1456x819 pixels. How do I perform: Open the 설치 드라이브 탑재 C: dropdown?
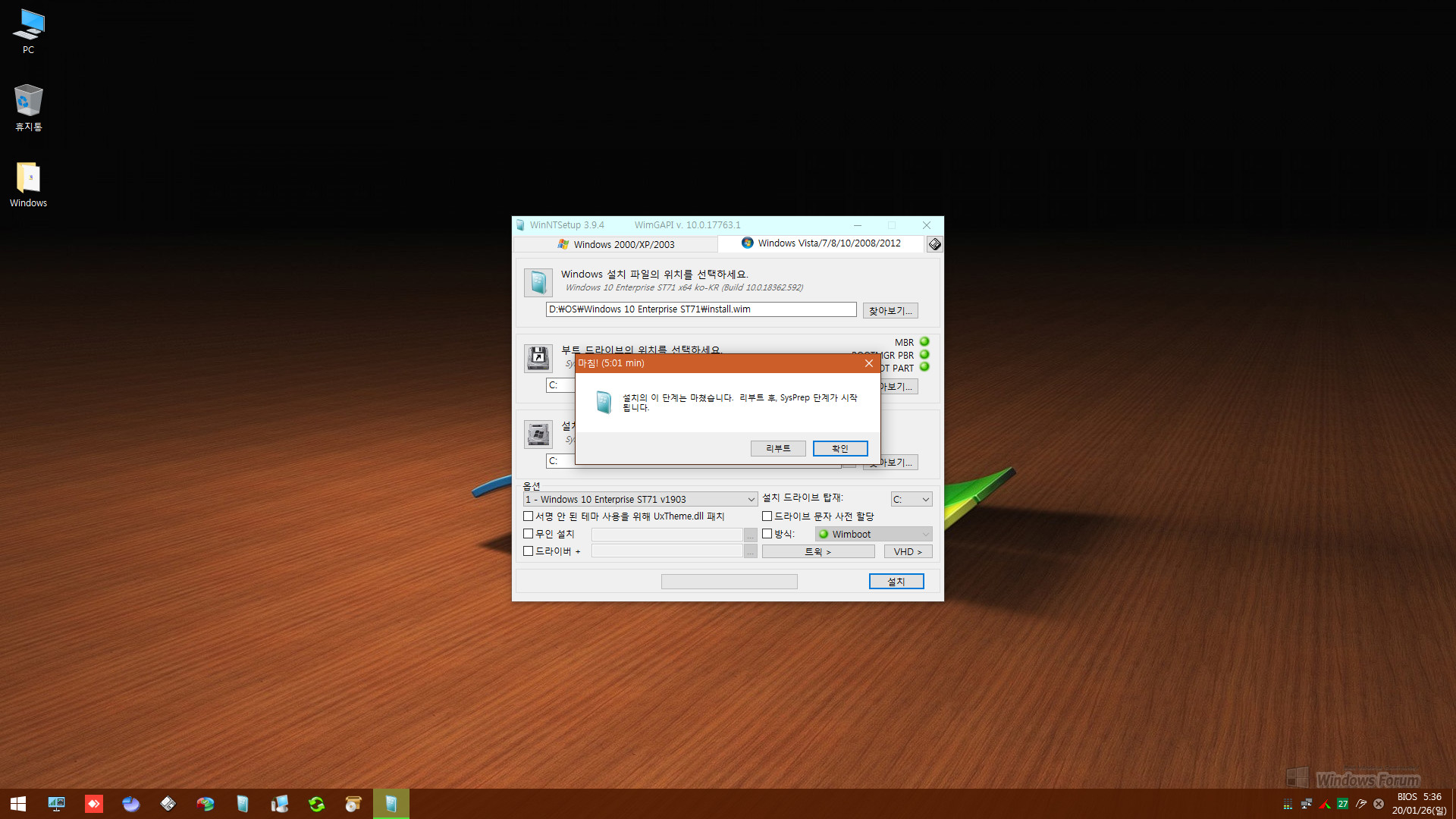(911, 499)
